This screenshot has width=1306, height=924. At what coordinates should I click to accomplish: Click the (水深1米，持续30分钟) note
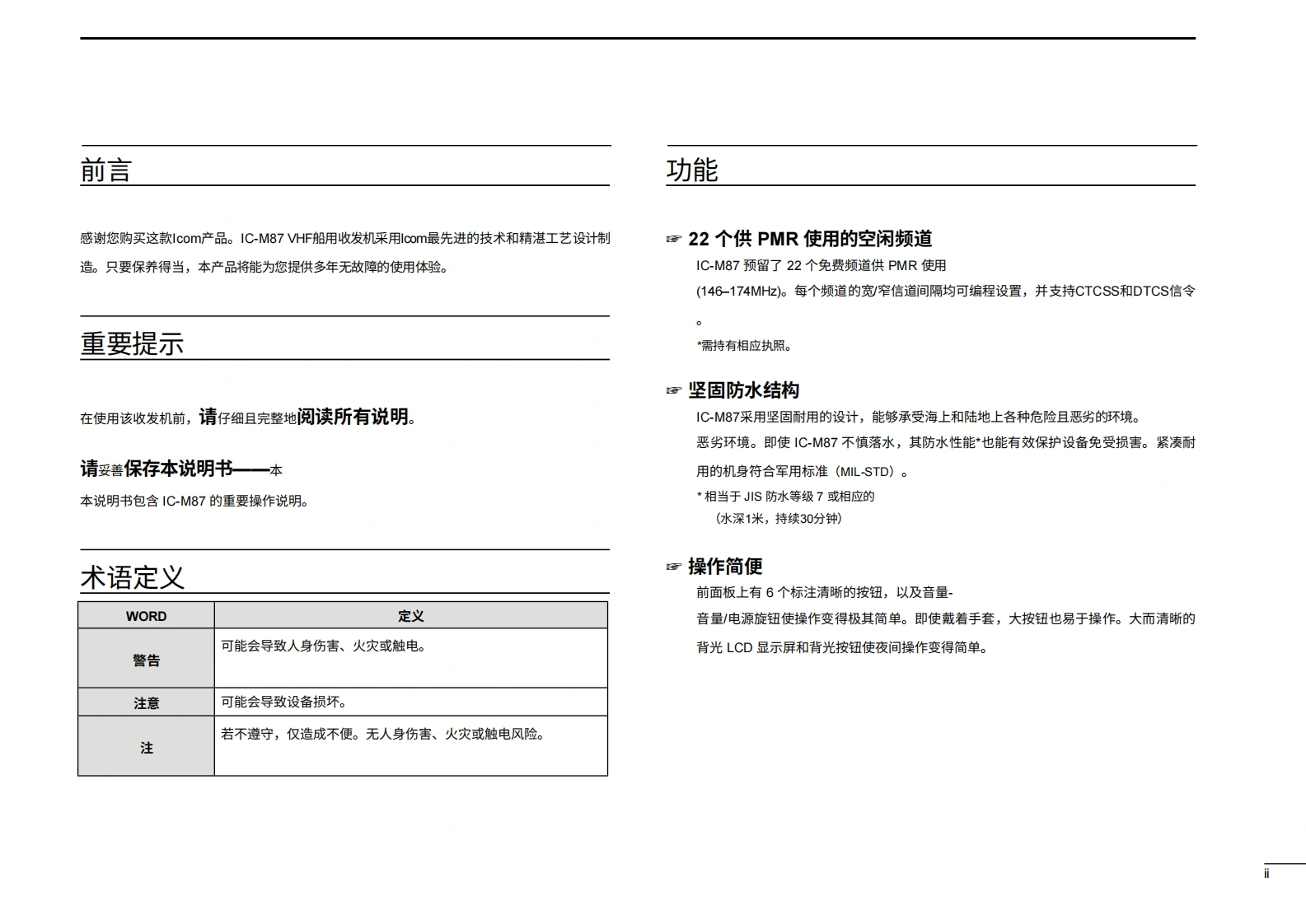[779, 519]
